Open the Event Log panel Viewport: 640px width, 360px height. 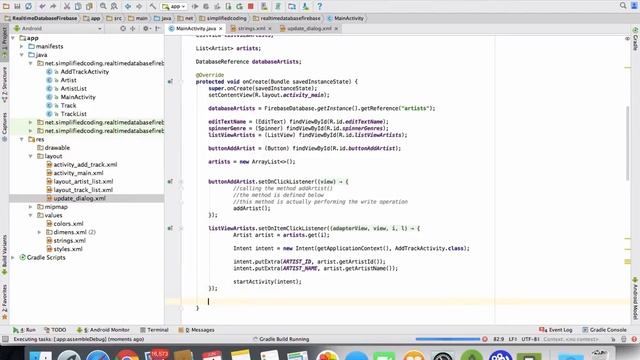(x=556, y=330)
